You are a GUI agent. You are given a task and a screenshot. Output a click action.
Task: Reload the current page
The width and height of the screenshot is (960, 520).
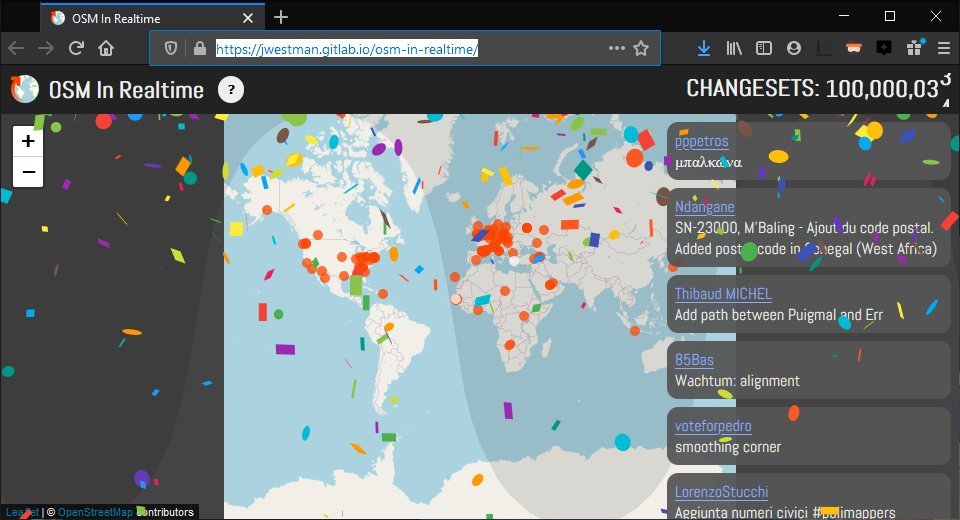tap(76, 48)
